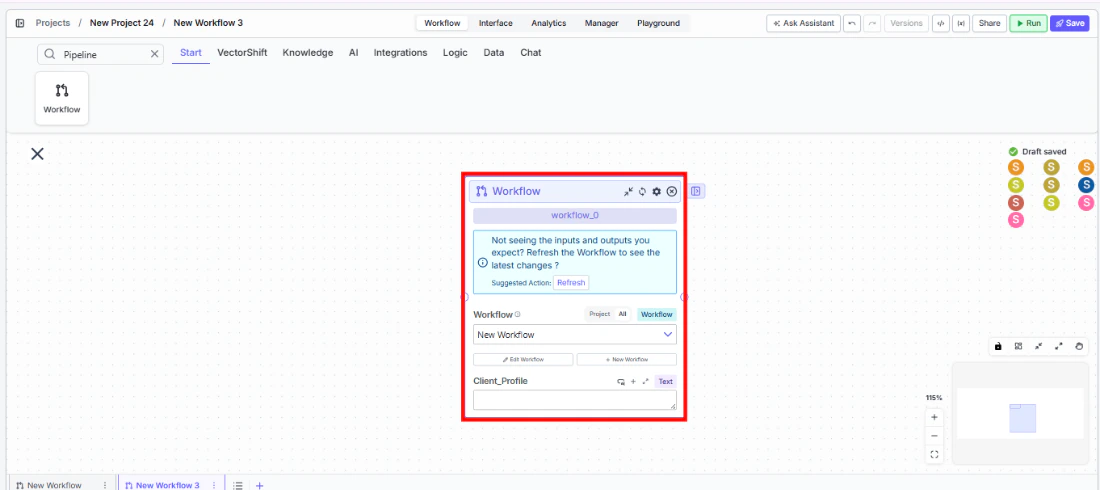Toggle the canvas lock icon
Viewport: 1100px width, 490px height.
(998, 346)
